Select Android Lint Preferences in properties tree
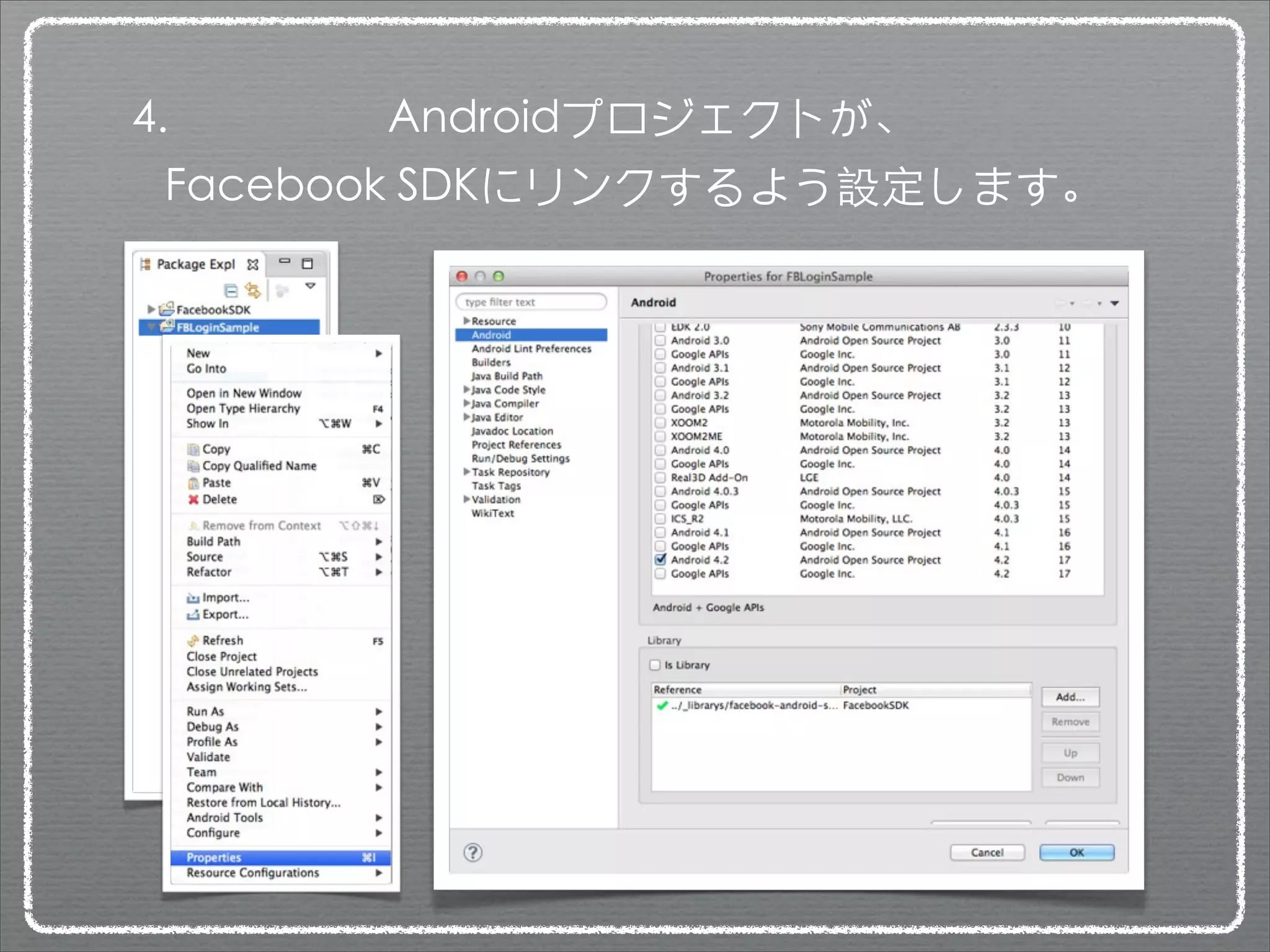This screenshot has width=1270, height=952. (x=531, y=348)
